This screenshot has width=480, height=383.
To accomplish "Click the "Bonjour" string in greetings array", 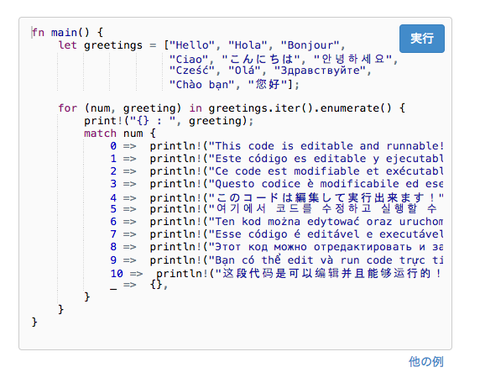I will pyautogui.click(x=309, y=45).
